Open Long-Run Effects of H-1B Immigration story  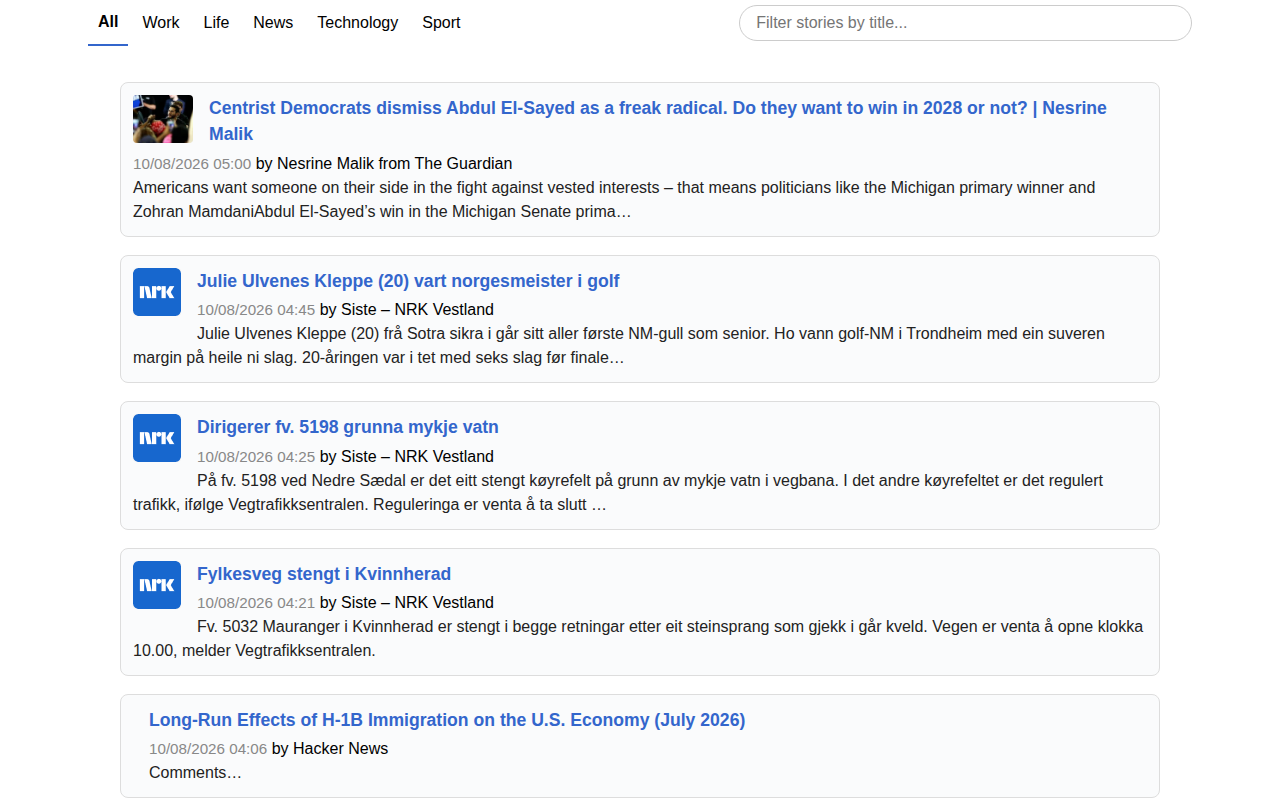click(x=447, y=720)
